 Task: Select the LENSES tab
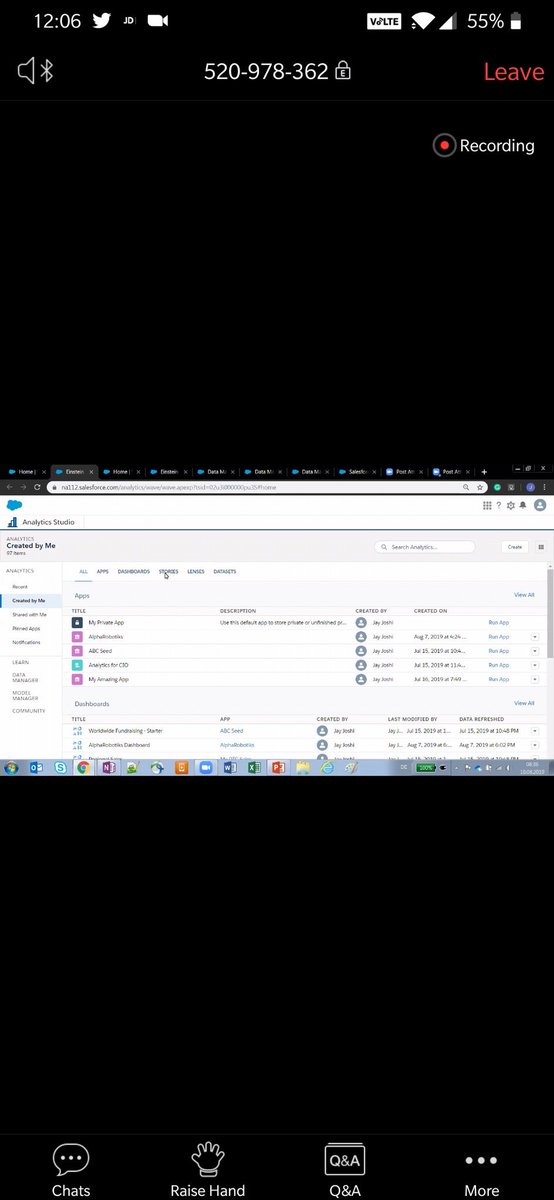196,571
